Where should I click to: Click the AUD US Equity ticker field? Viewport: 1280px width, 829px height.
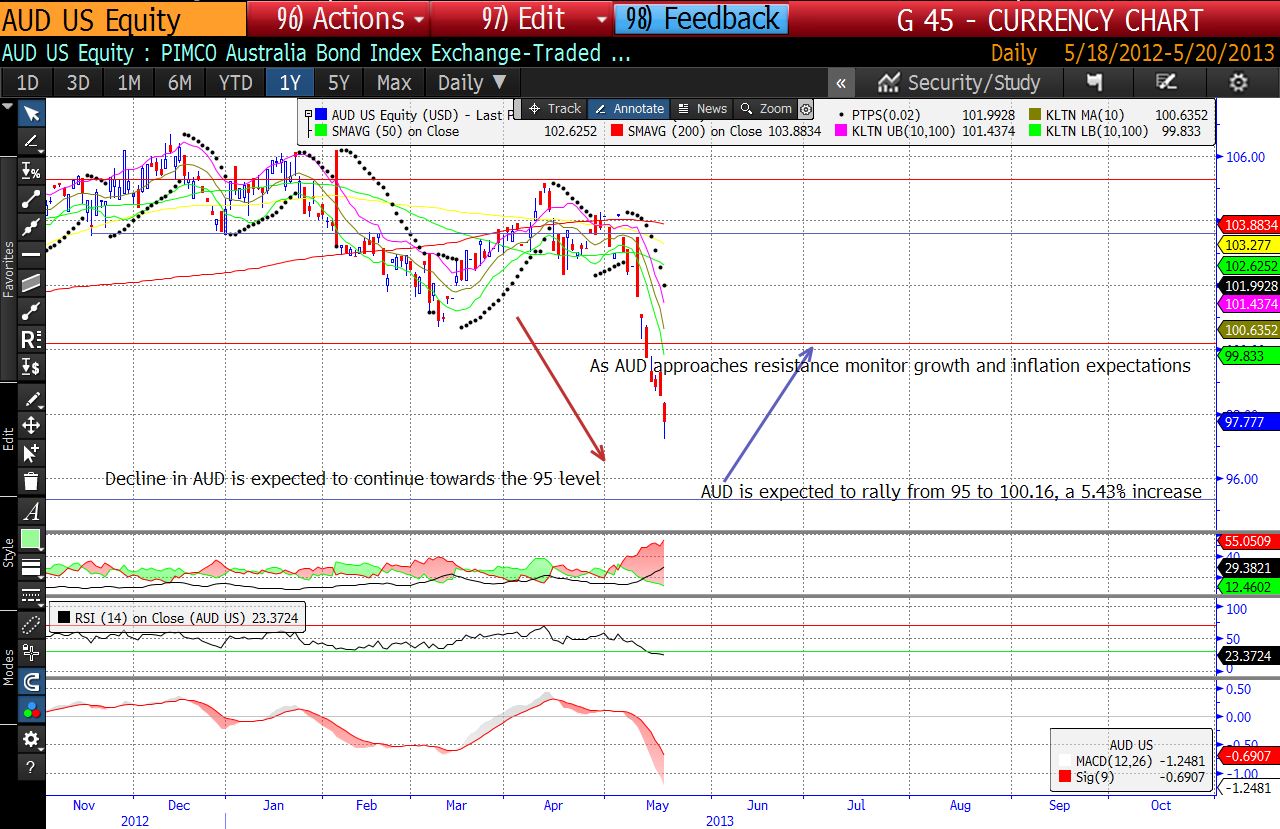coord(122,19)
